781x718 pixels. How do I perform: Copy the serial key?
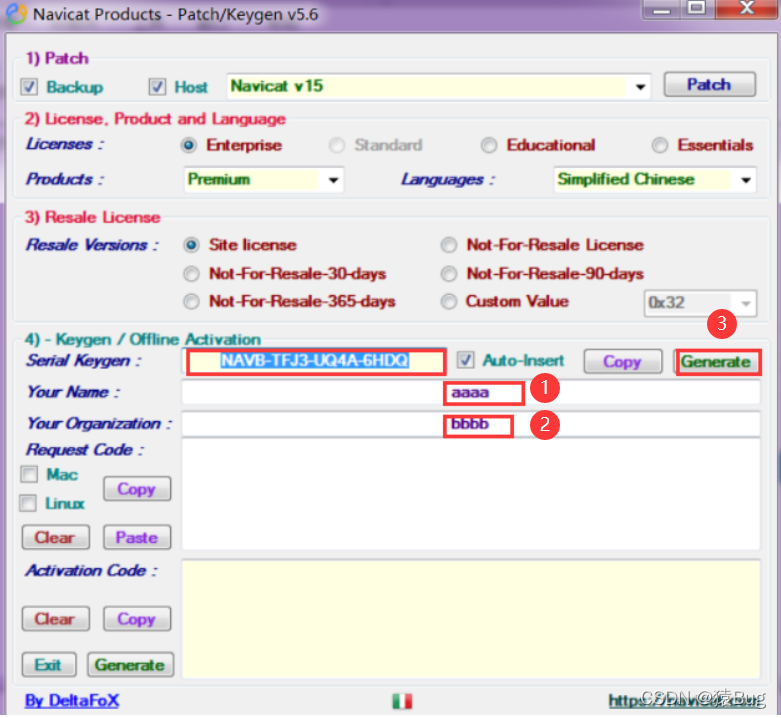point(623,361)
